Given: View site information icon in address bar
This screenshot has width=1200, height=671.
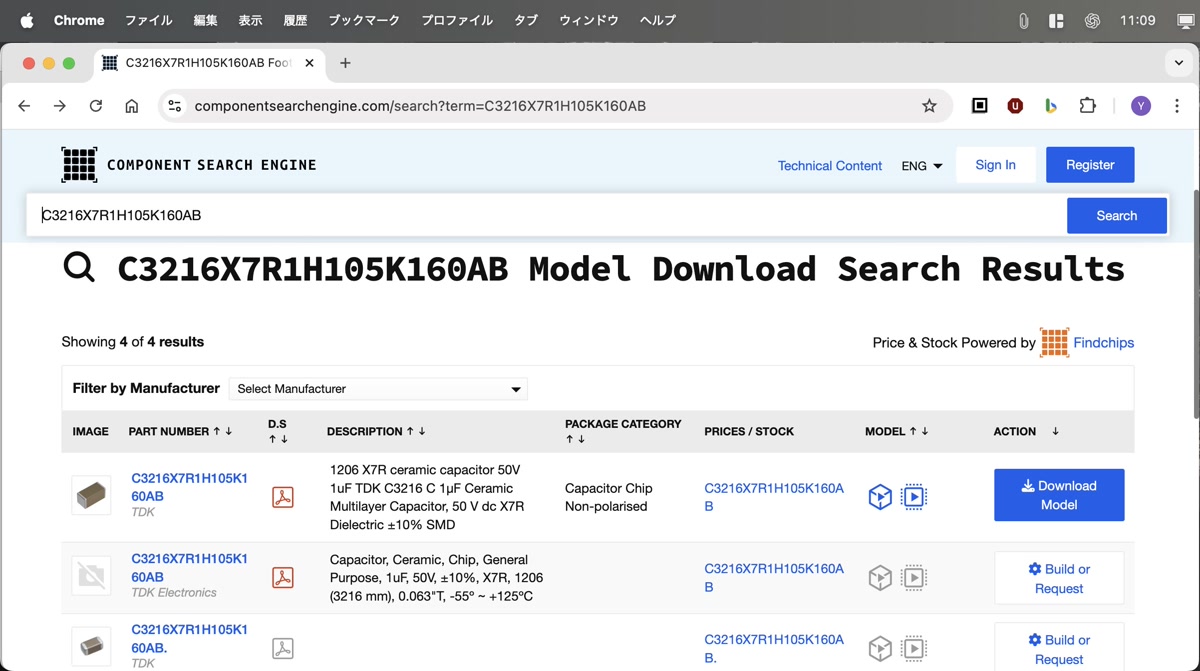Looking at the screenshot, I should (174, 106).
